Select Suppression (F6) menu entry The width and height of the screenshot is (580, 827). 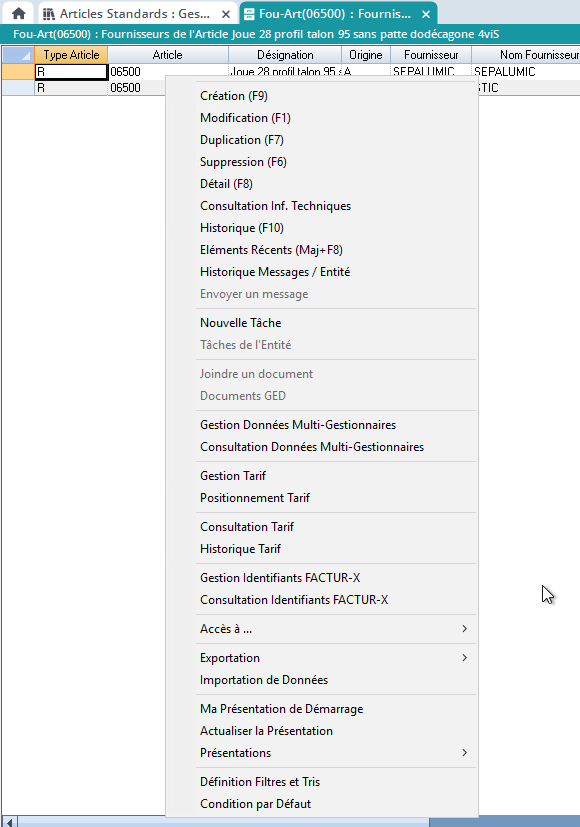[243, 162]
